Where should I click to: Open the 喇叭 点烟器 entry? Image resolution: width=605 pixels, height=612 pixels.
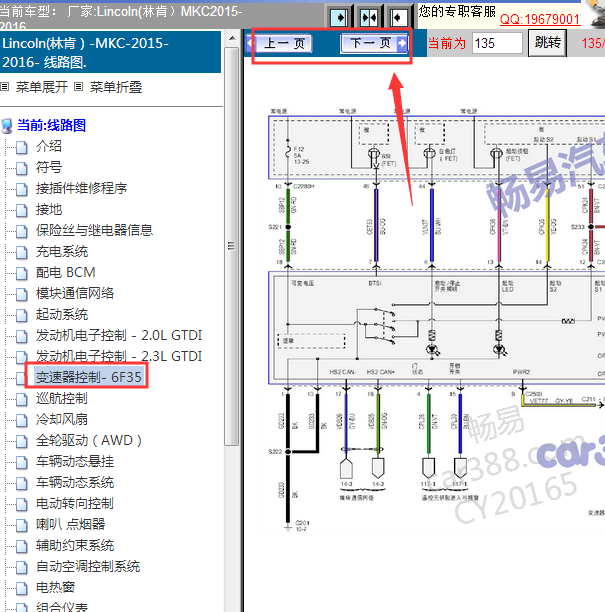coord(70,524)
